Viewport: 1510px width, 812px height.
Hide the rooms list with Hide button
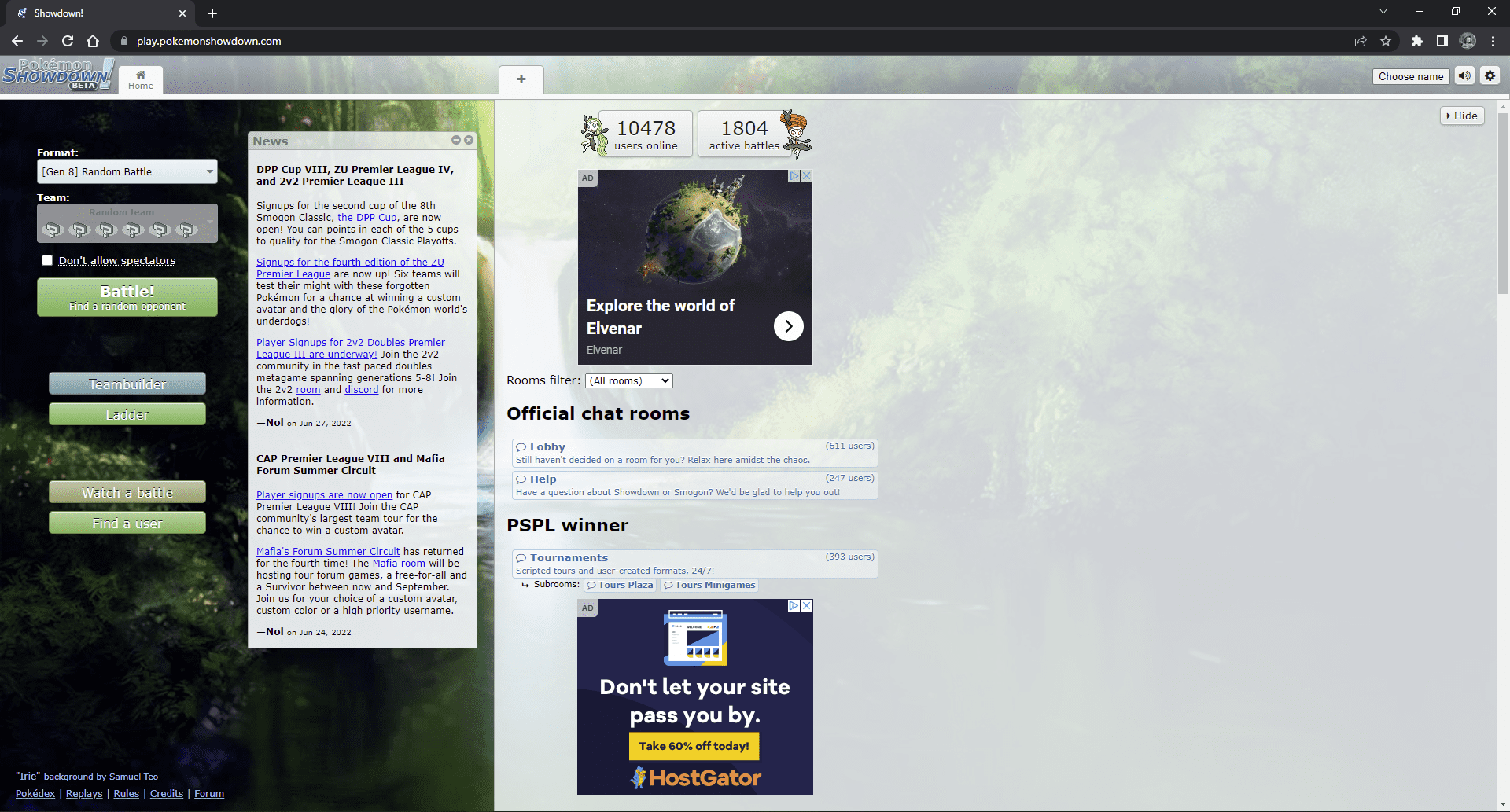point(1462,116)
